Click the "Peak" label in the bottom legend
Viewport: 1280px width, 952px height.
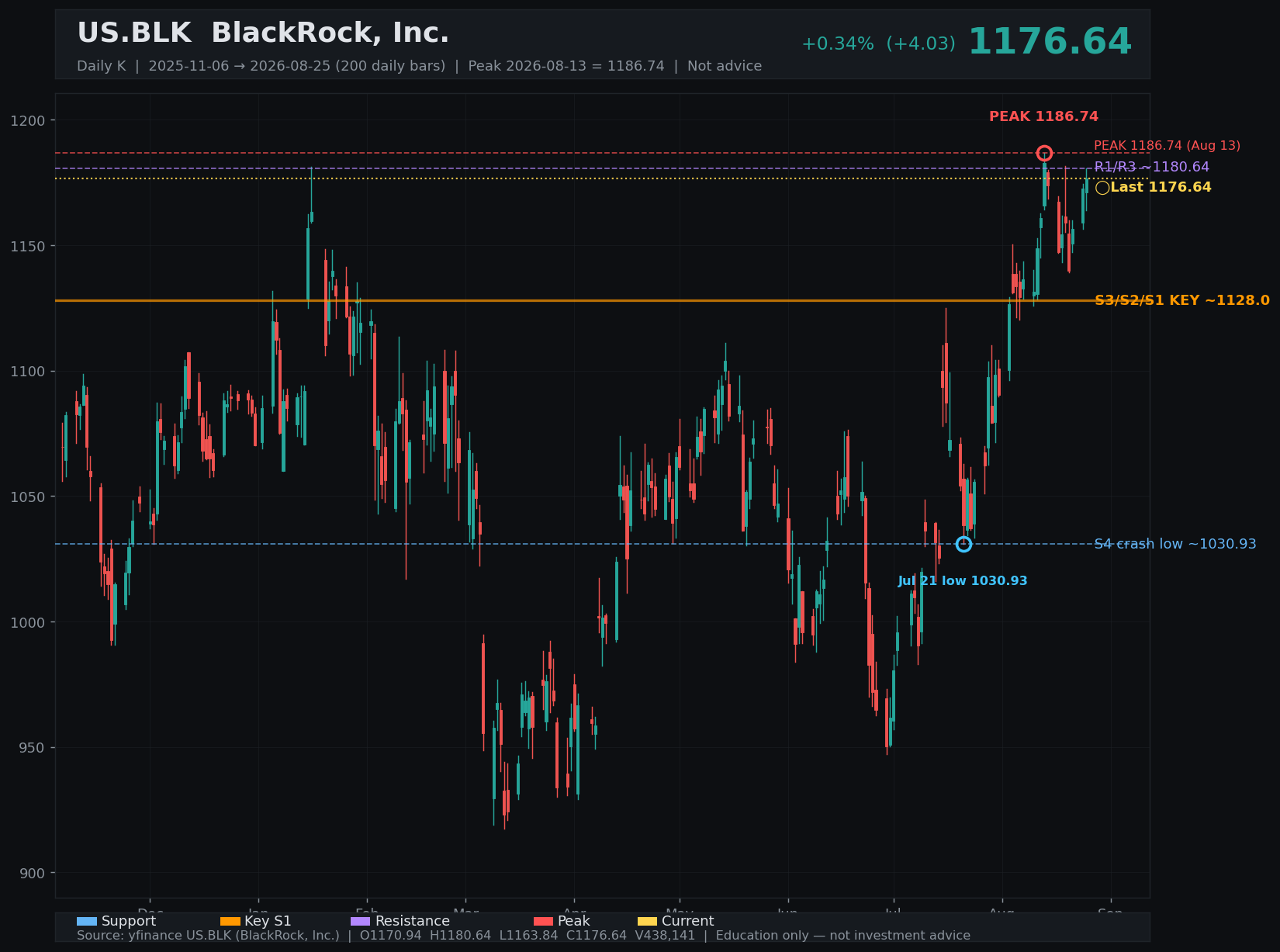[x=573, y=921]
